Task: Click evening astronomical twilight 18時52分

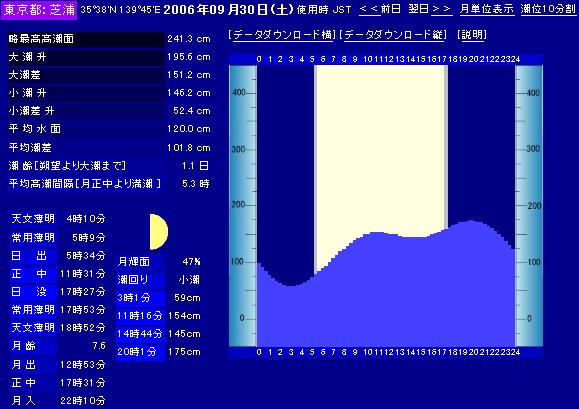Action: (83, 328)
